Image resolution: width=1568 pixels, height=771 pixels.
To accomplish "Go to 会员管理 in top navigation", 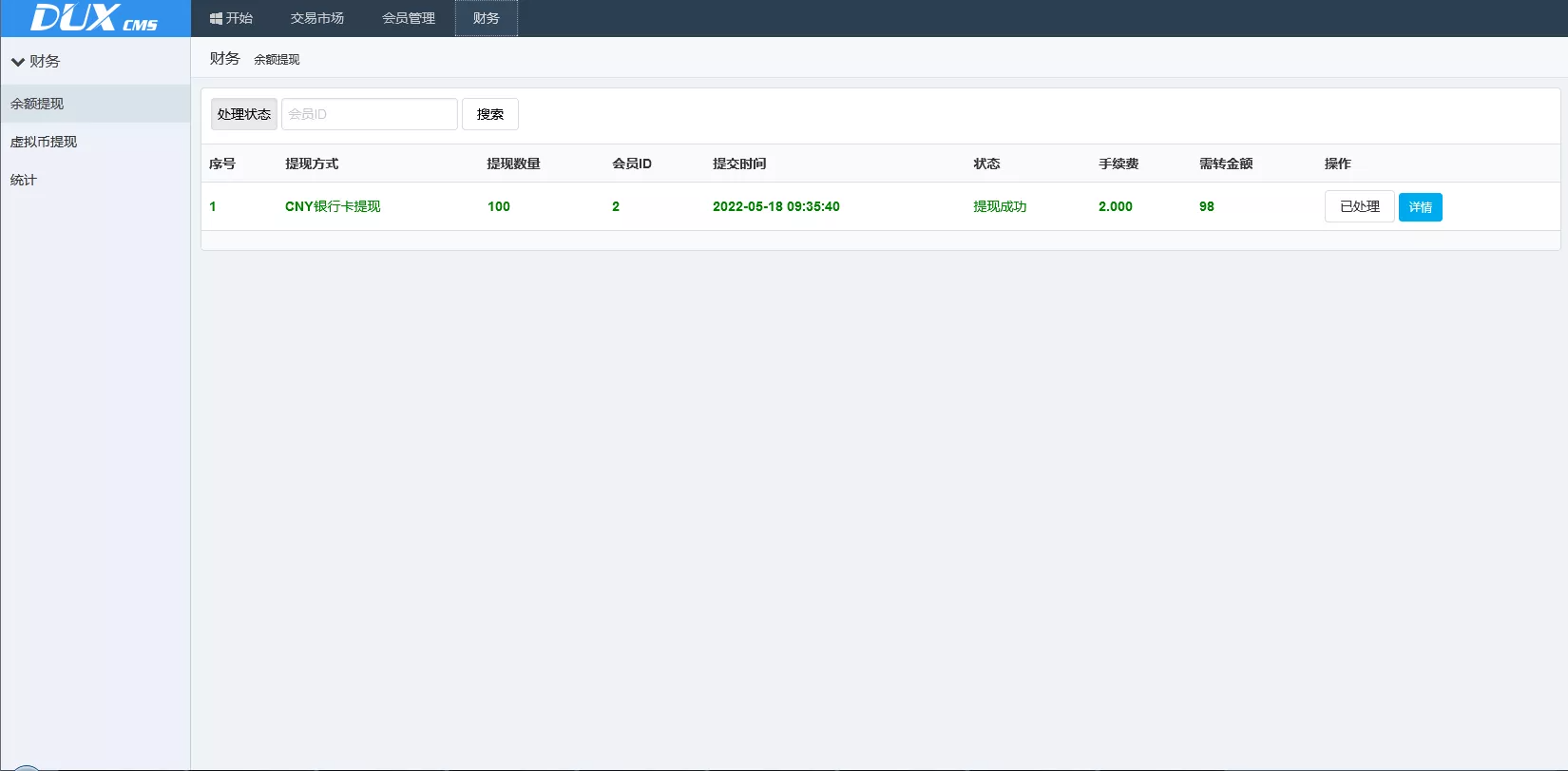I will [x=409, y=18].
